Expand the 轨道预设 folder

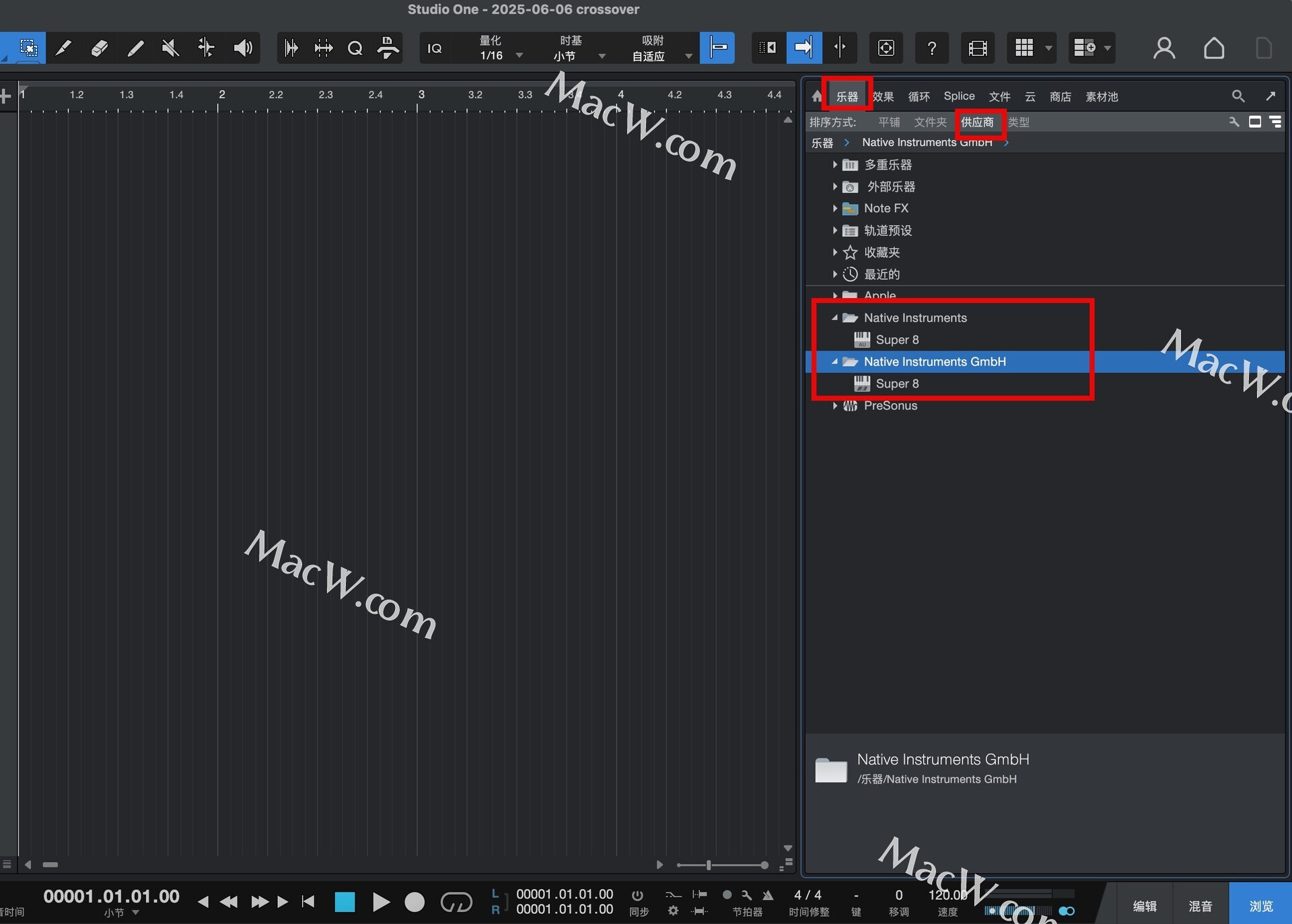coord(835,230)
